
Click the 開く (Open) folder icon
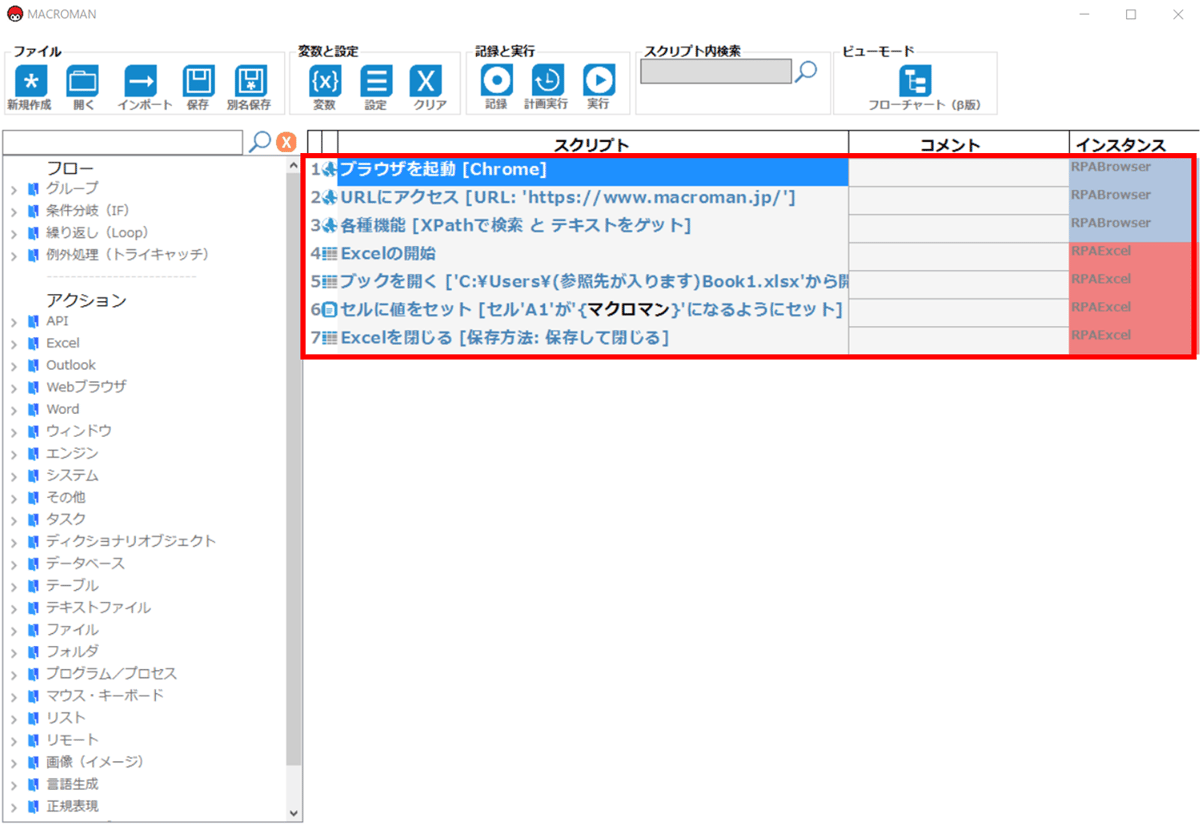coord(82,80)
